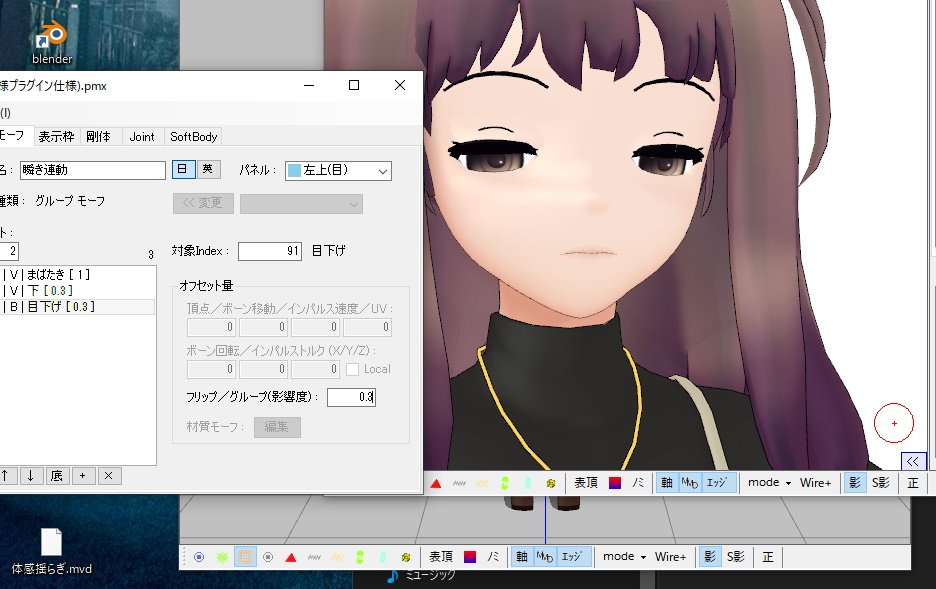Click the × delete button under the morph list
The width and height of the screenshot is (936, 589).
(109, 476)
